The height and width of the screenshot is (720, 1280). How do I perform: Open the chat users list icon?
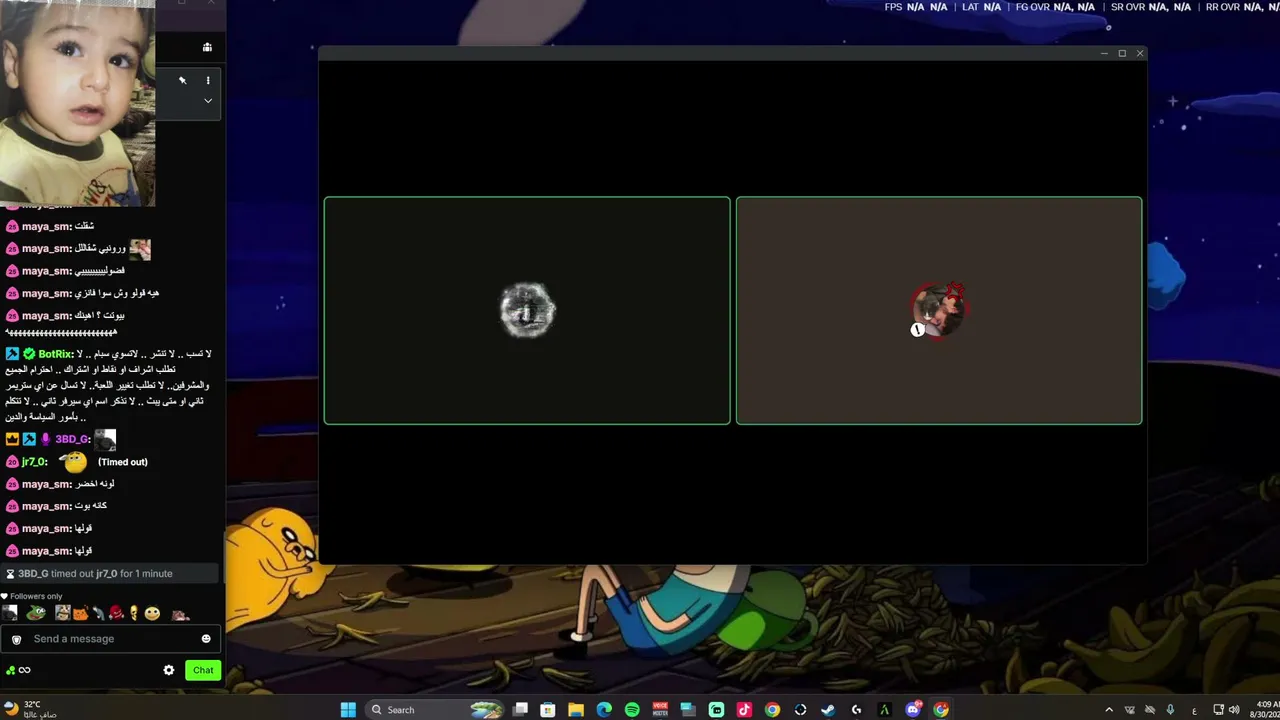pyautogui.click(x=207, y=47)
